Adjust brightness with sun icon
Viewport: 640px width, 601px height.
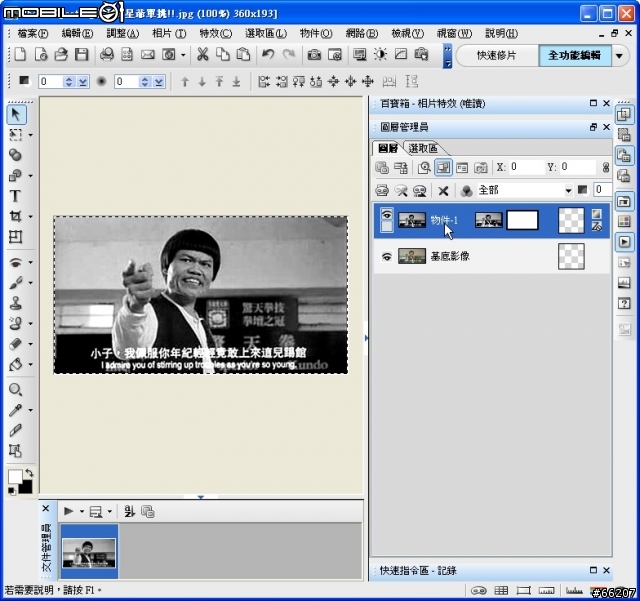380,54
